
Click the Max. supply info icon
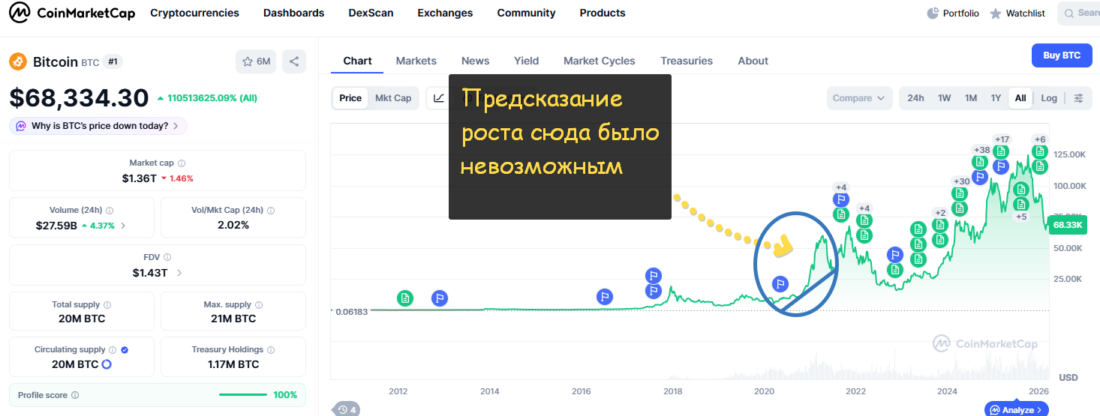(259, 305)
